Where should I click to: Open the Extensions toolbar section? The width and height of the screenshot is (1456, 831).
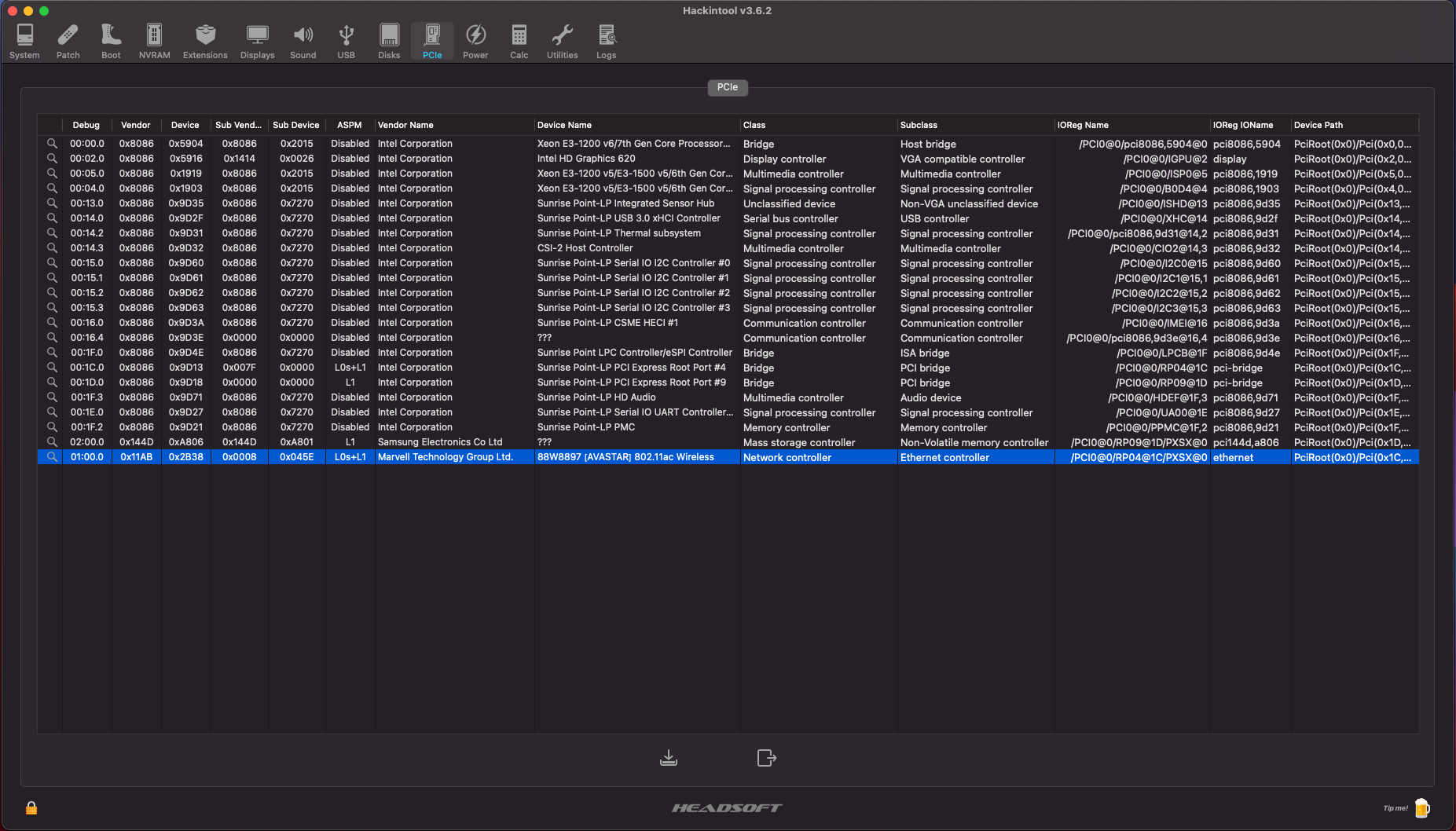[205, 41]
